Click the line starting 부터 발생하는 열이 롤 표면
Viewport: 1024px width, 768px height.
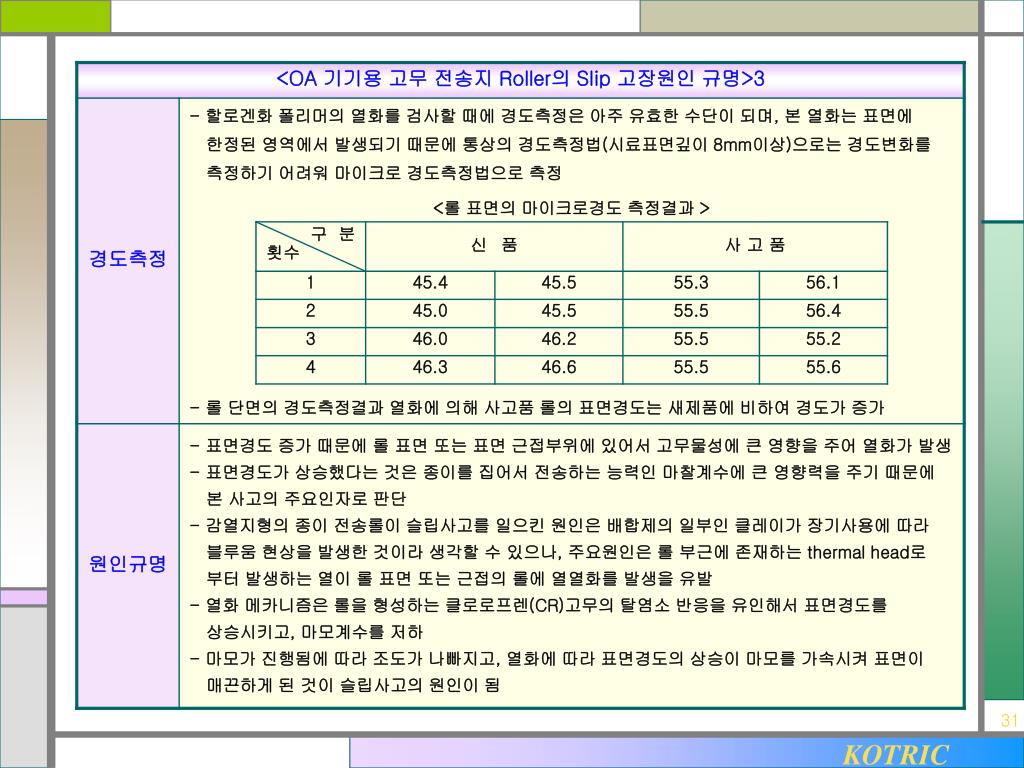[459, 579]
